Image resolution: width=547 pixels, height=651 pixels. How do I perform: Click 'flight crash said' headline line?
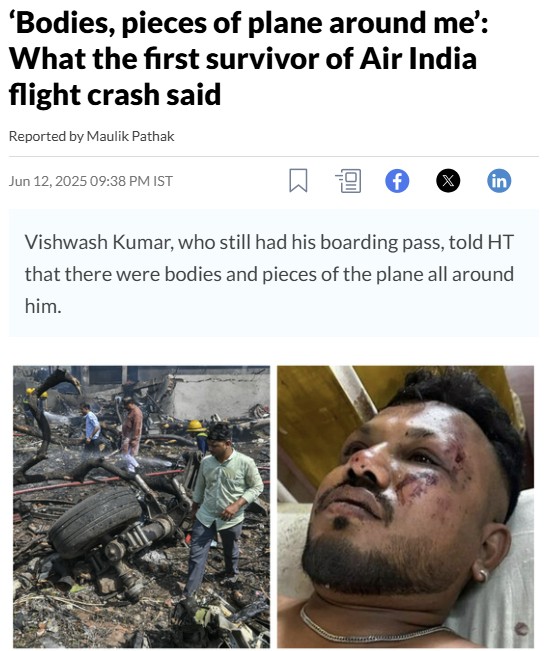[115, 95]
